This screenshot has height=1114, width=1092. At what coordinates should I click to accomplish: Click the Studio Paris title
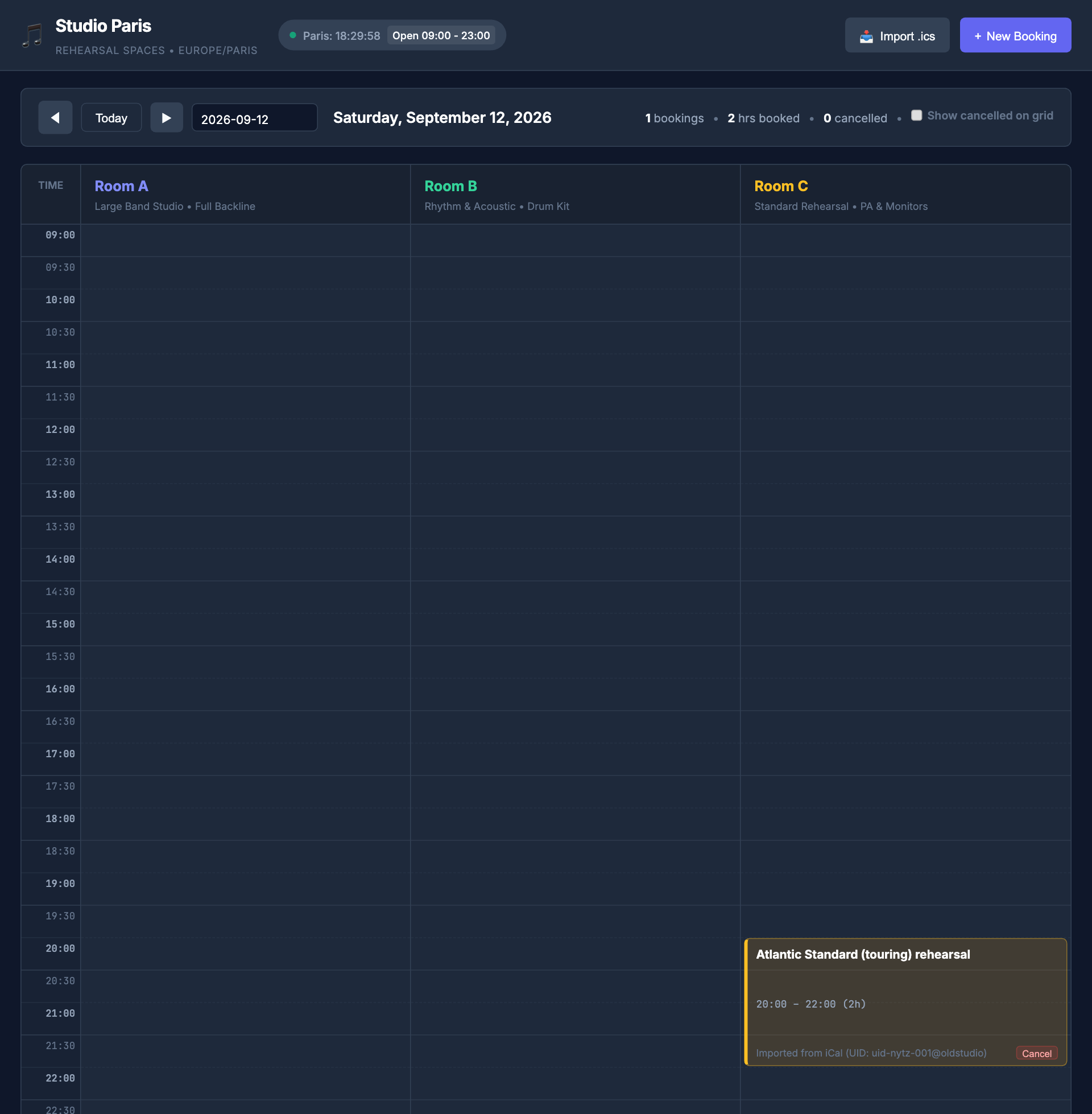coord(104,26)
